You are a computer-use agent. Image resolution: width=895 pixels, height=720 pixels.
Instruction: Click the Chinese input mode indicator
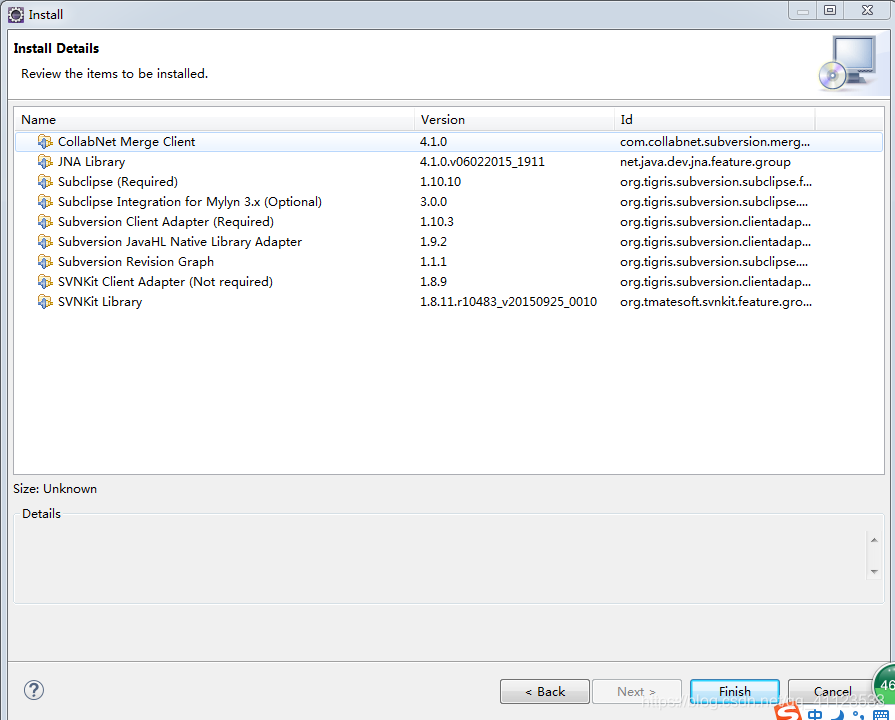click(x=815, y=714)
